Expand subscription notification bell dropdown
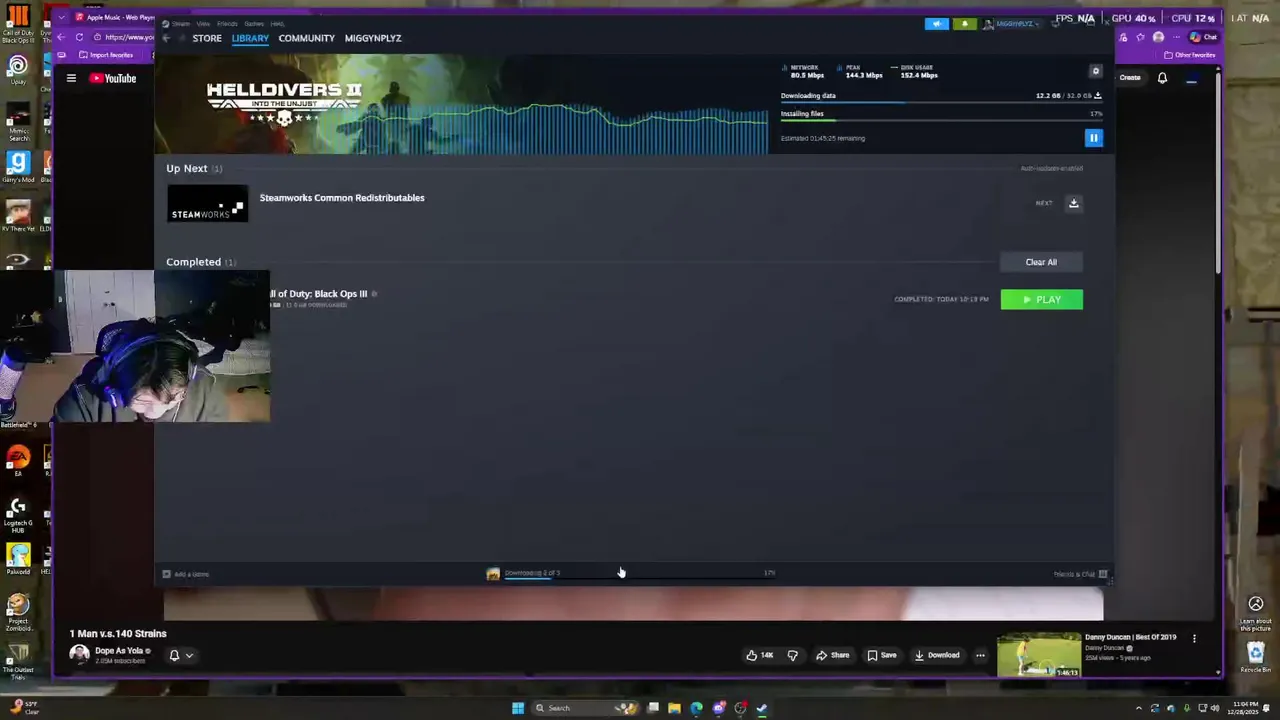Screen dimensions: 1280x720 [x=181, y=656]
